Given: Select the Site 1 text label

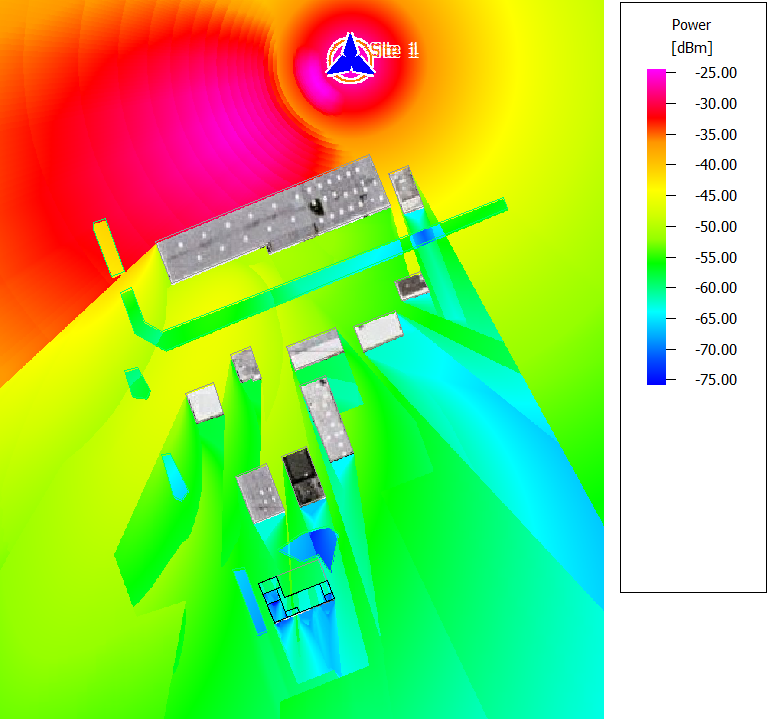Looking at the screenshot, I should pyautogui.click(x=394, y=50).
